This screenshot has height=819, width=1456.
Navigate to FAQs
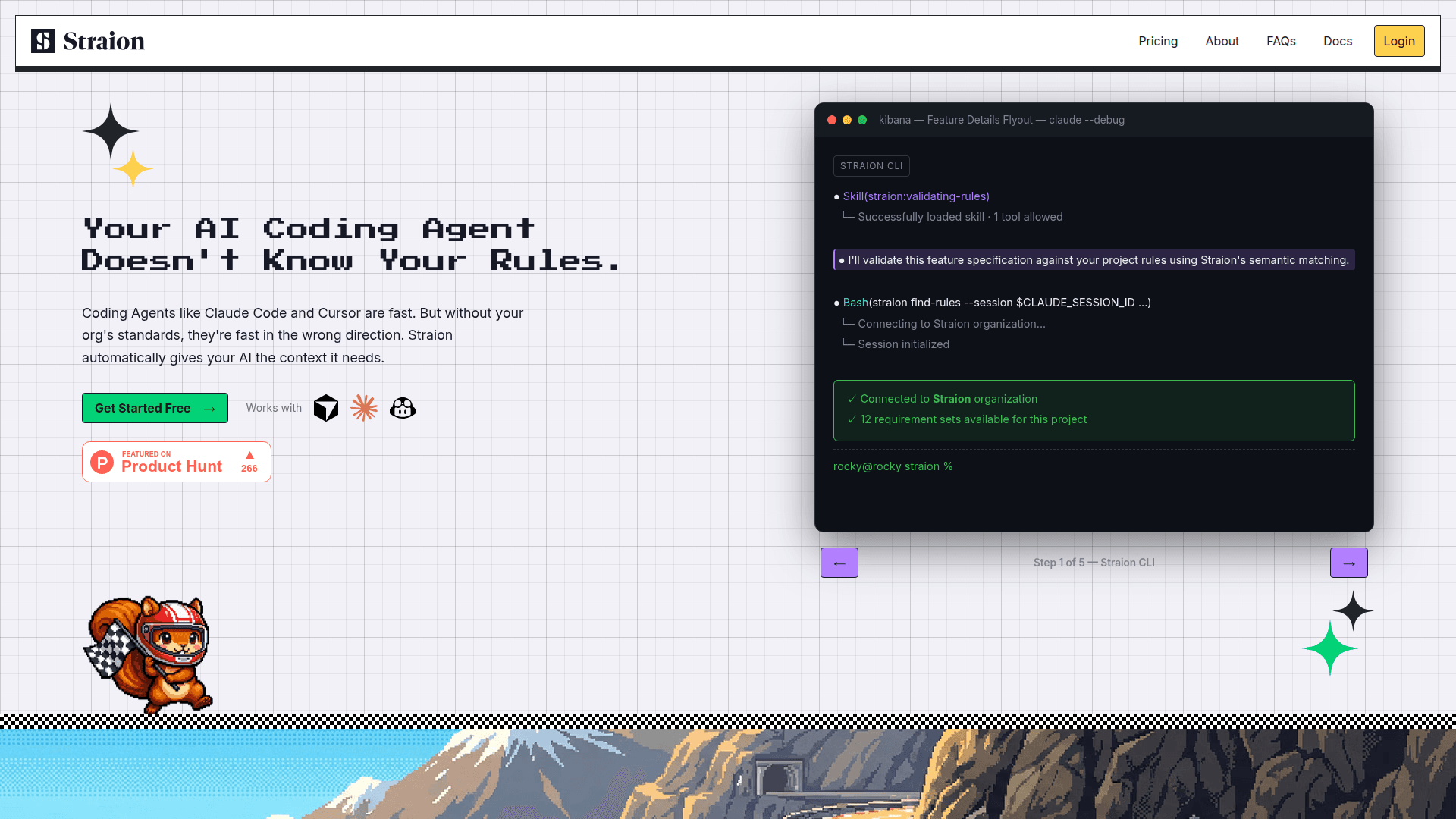click(1281, 41)
